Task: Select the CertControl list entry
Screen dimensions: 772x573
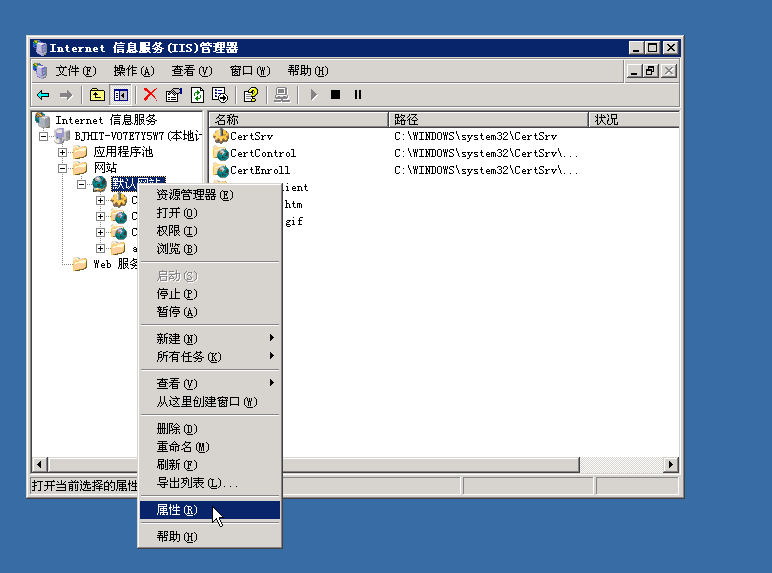Action: (263, 153)
